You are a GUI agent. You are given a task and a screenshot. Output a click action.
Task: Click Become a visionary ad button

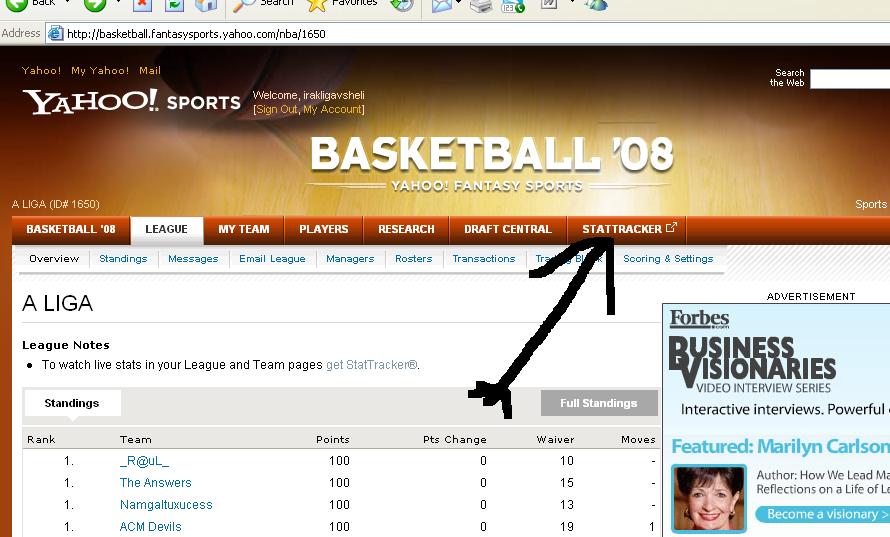[822, 514]
